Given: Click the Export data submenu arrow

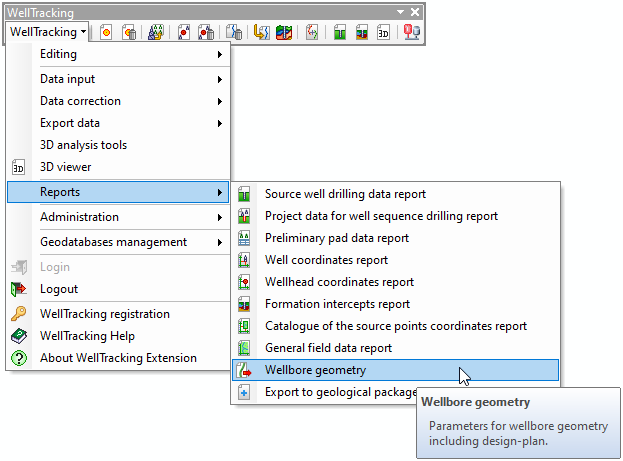Looking at the screenshot, I should 220,124.
